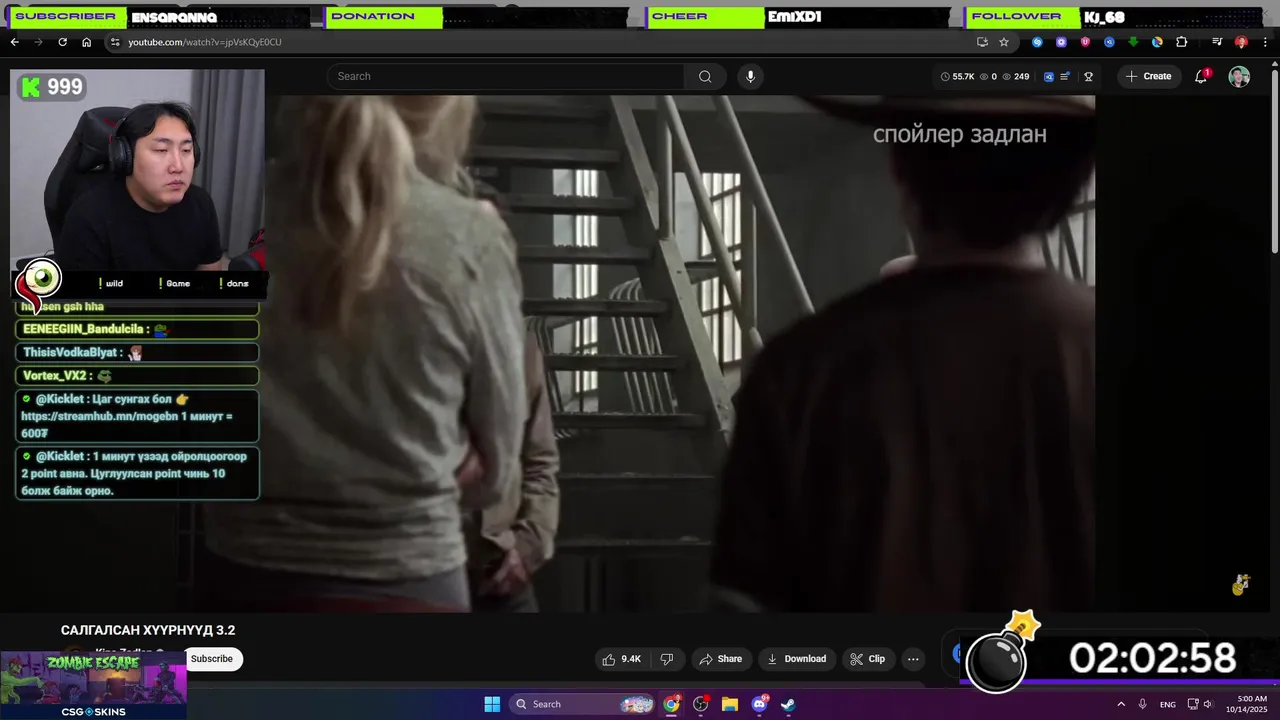Switch the ENG input language

[x=1168, y=704]
